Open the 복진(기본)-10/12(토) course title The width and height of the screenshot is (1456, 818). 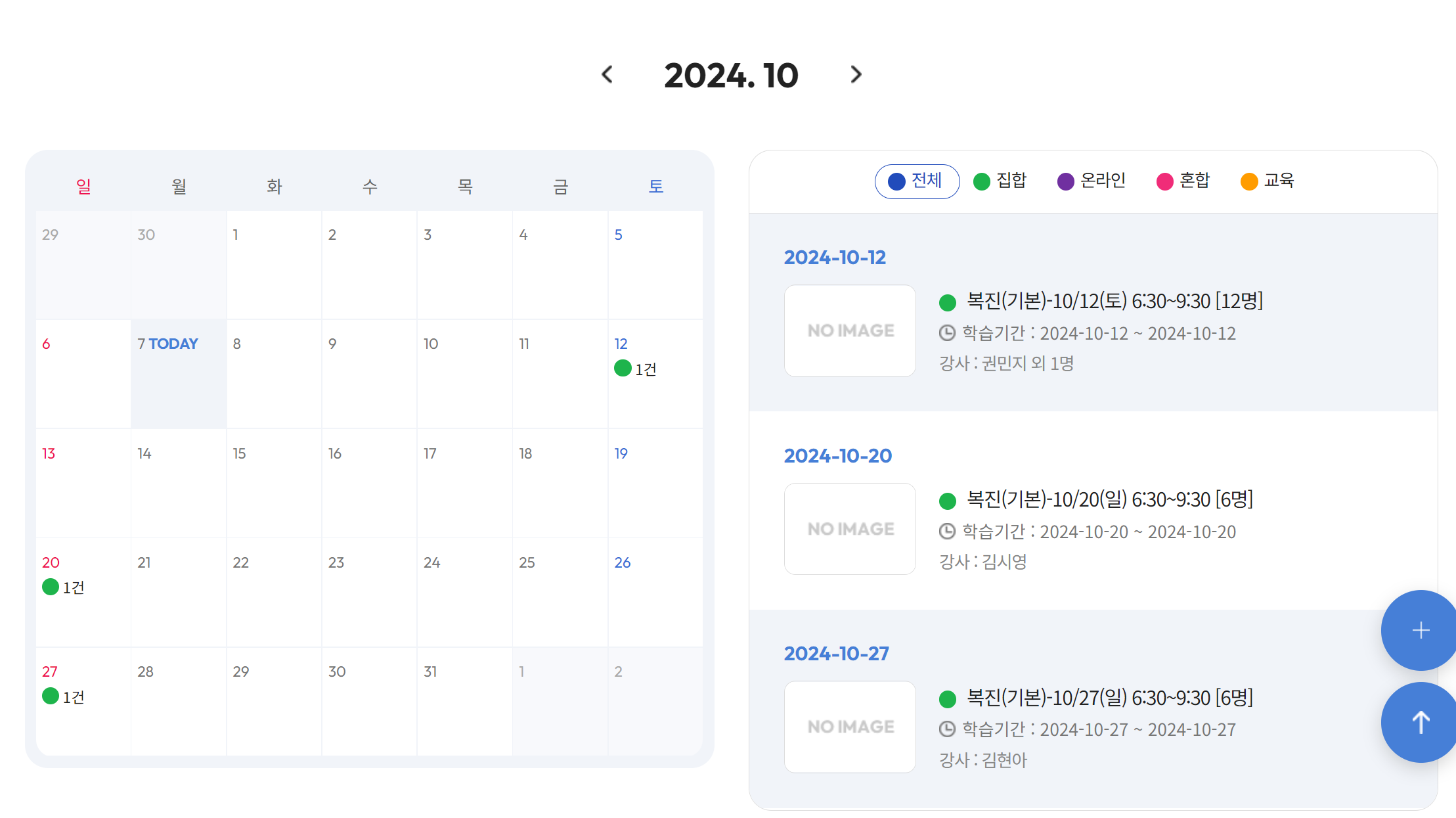click(1114, 302)
